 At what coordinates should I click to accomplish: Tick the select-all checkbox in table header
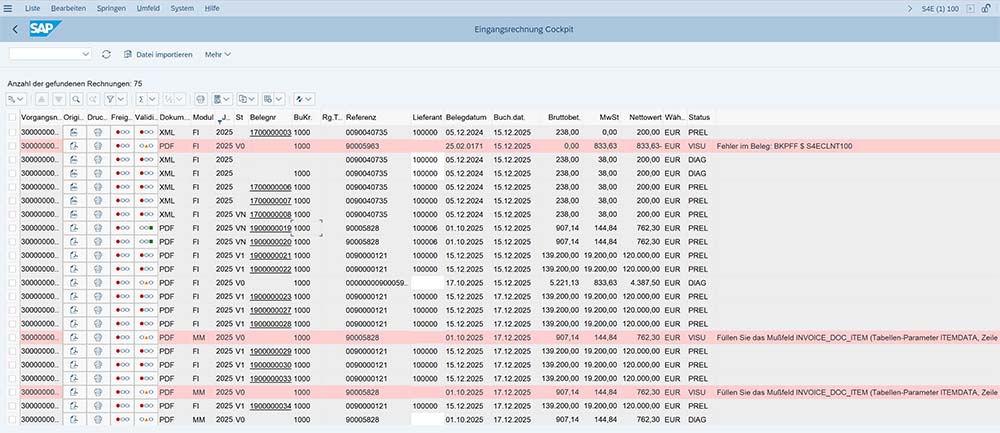(x=12, y=118)
